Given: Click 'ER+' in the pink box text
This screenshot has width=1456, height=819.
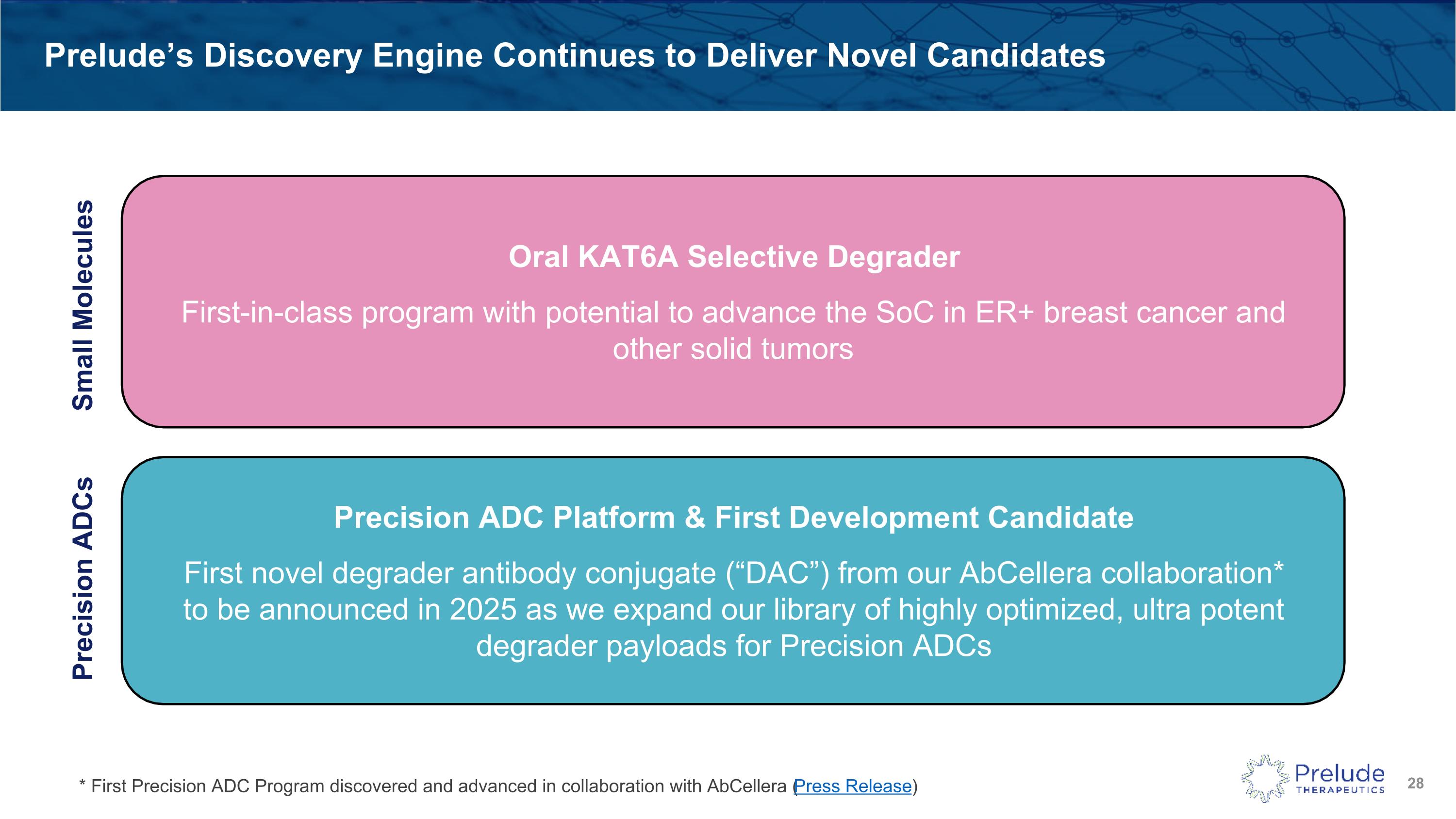Looking at the screenshot, I should pos(1004,313).
